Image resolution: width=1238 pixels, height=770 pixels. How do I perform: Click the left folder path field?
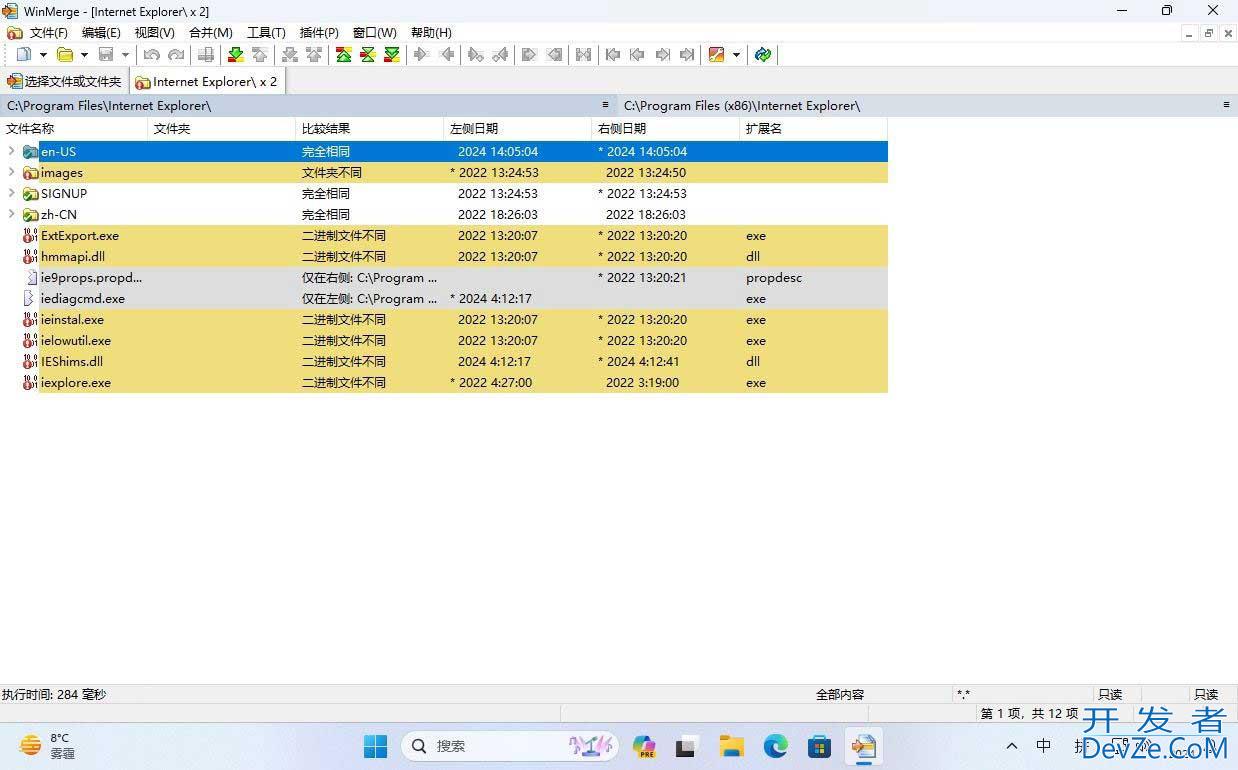click(299, 105)
